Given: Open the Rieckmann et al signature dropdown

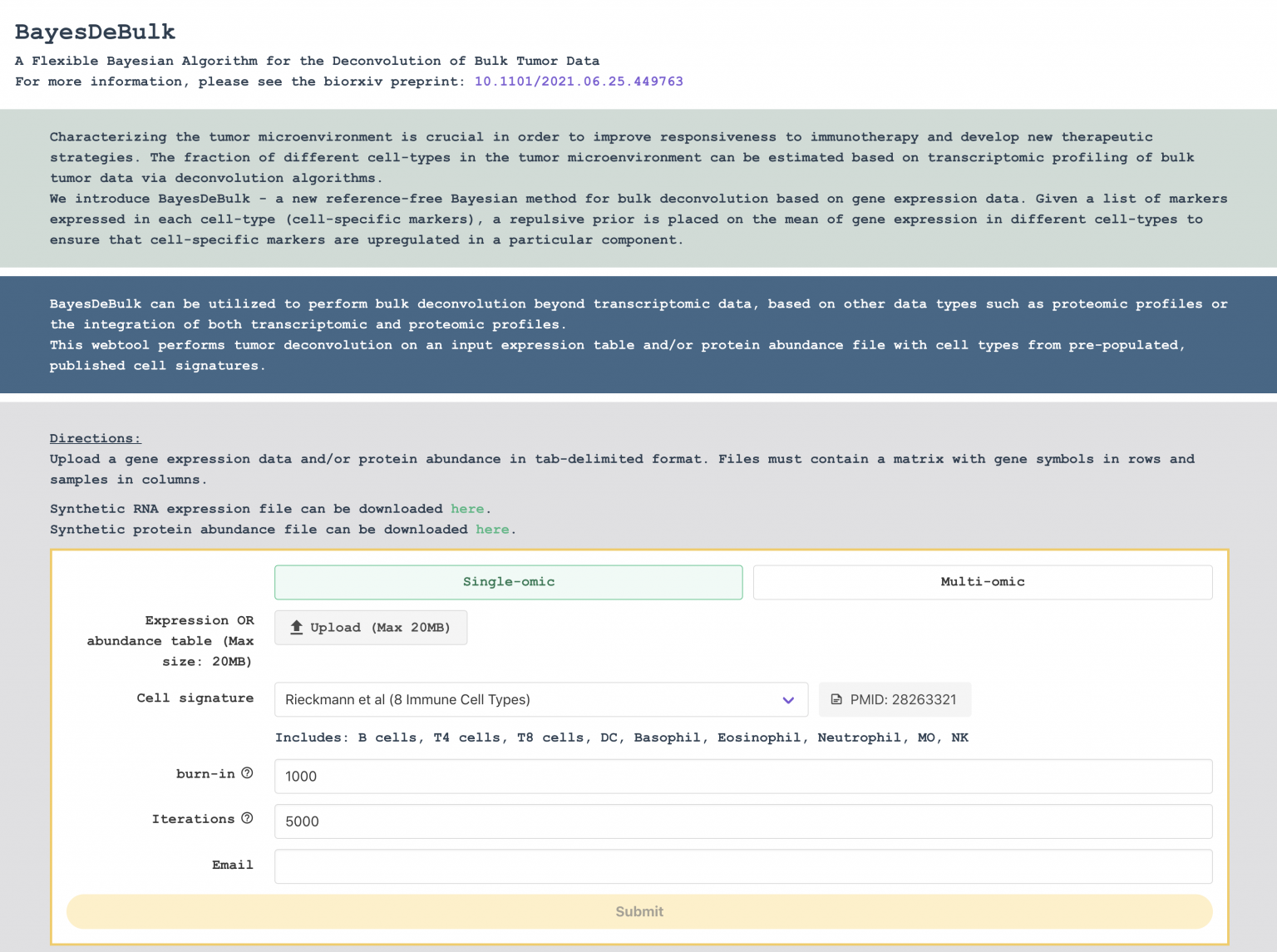Looking at the screenshot, I should (x=532, y=700).
